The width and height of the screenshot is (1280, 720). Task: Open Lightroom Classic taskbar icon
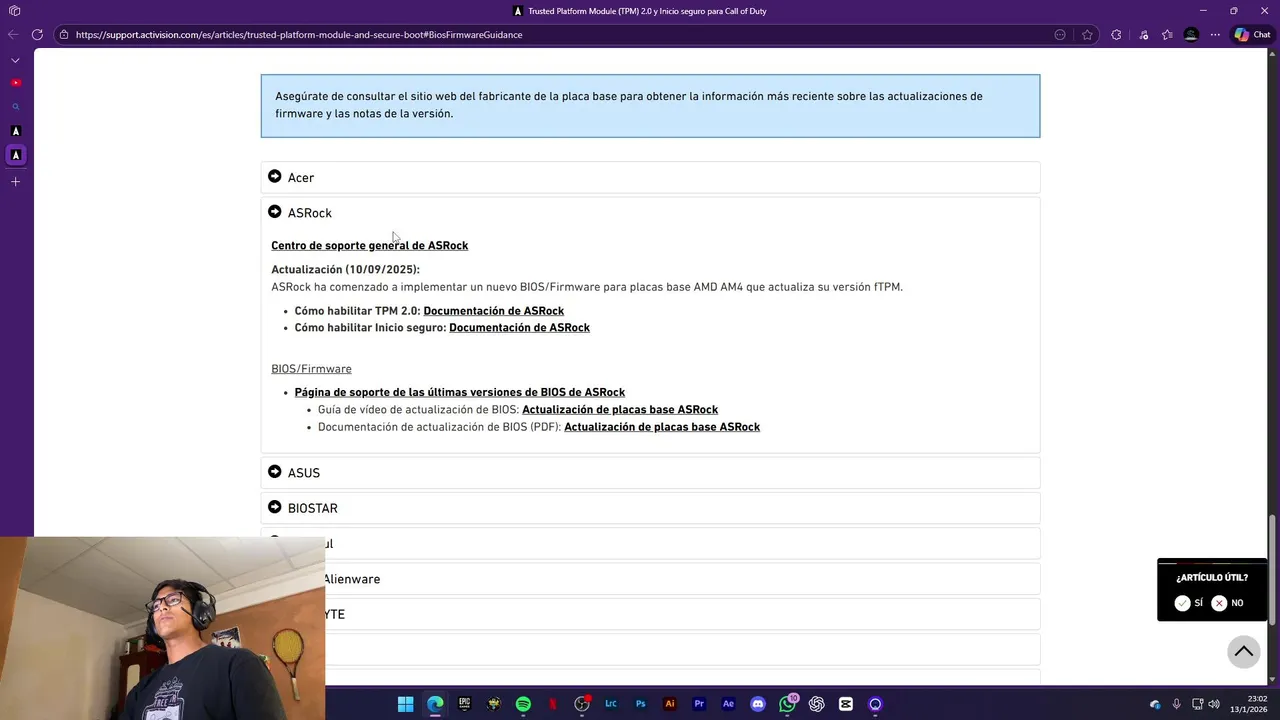[611, 704]
